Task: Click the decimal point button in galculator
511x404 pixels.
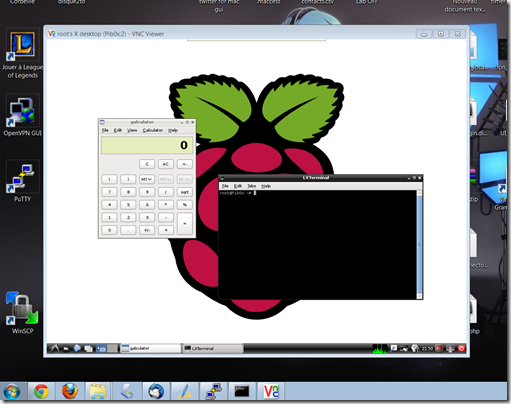Action: (x=128, y=230)
